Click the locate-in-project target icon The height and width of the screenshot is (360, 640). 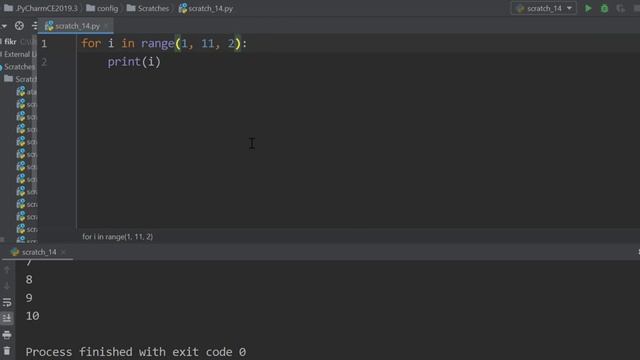[x=19, y=26]
